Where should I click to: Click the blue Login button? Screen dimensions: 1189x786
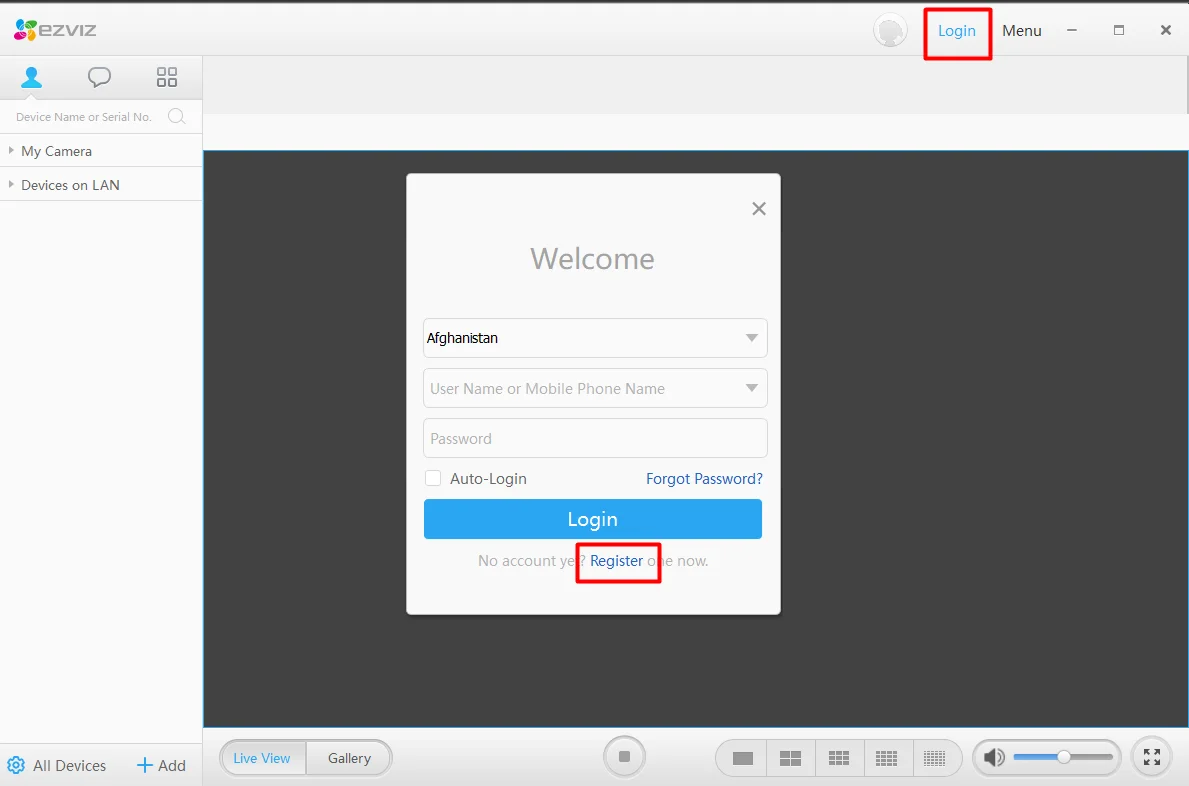(592, 519)
